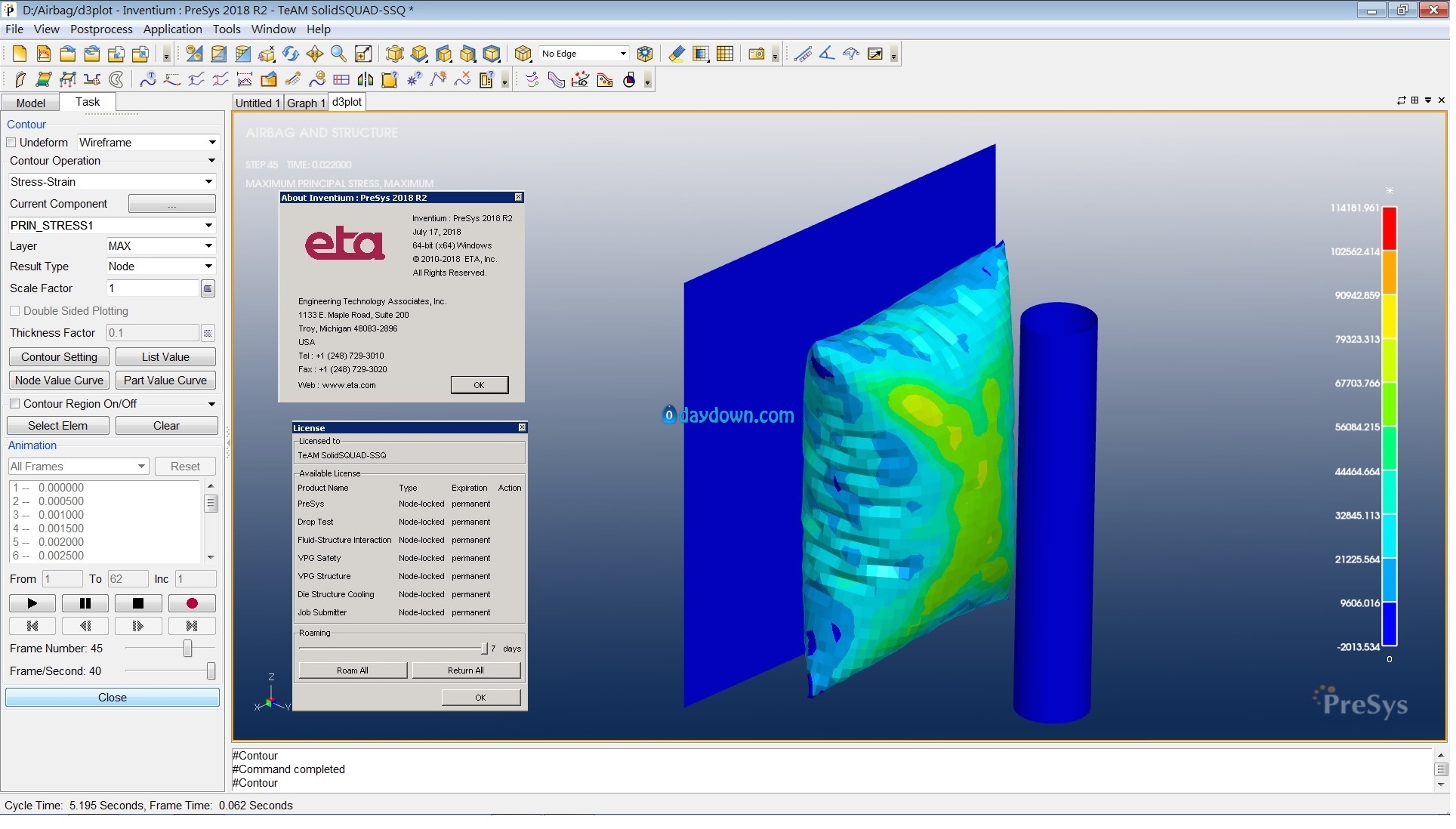Click the deformation icon in postprocess toolbar
This screenshot has width=1456, height=829.
[x=20, y=79]
